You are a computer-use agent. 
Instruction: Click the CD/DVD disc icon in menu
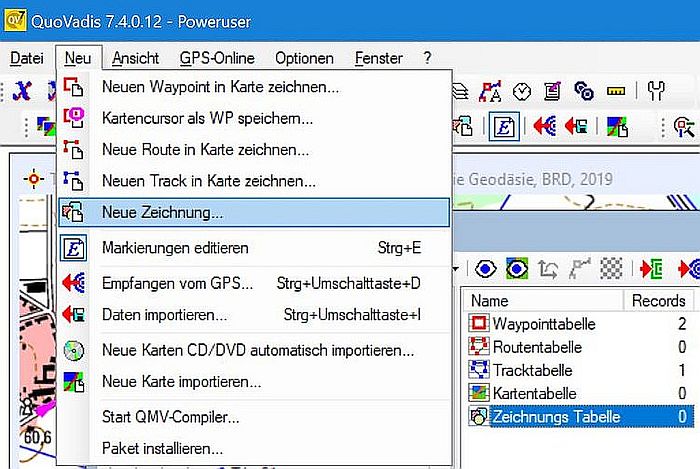pos(73,350)
